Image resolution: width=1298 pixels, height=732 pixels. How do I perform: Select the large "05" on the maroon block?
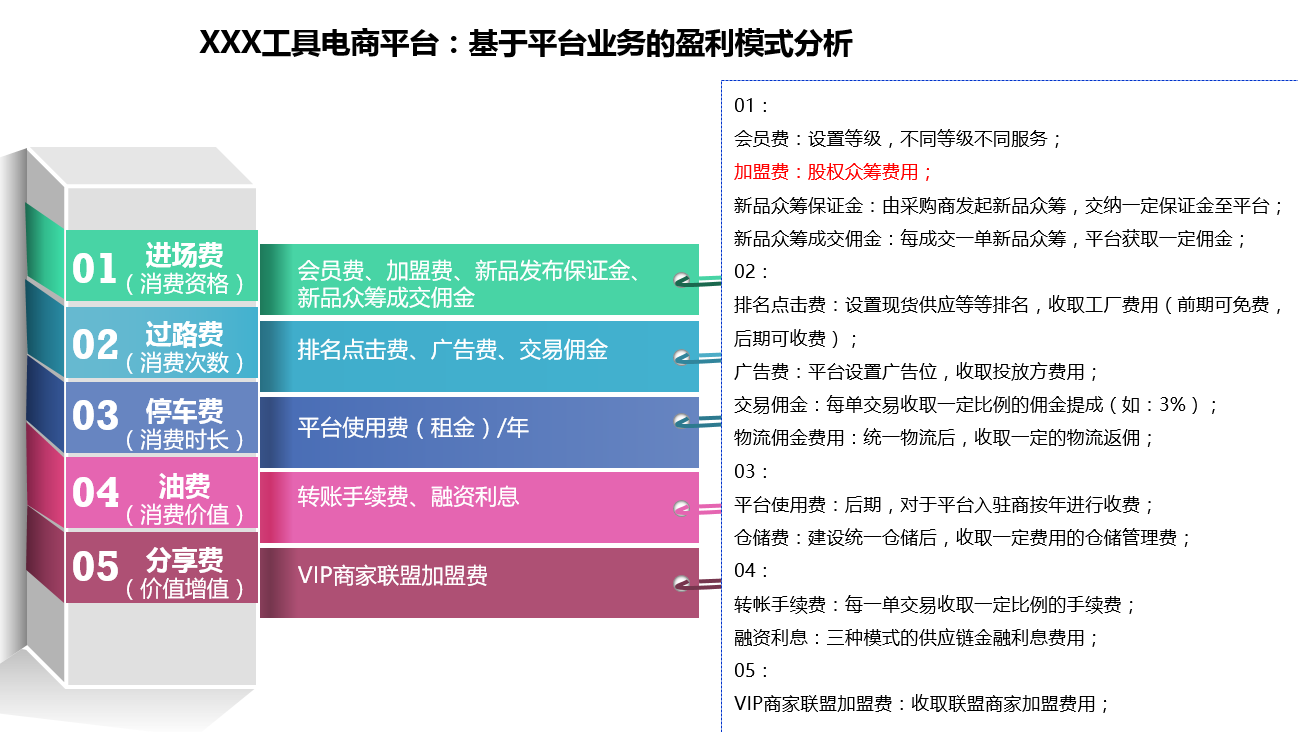coord(96,567)
